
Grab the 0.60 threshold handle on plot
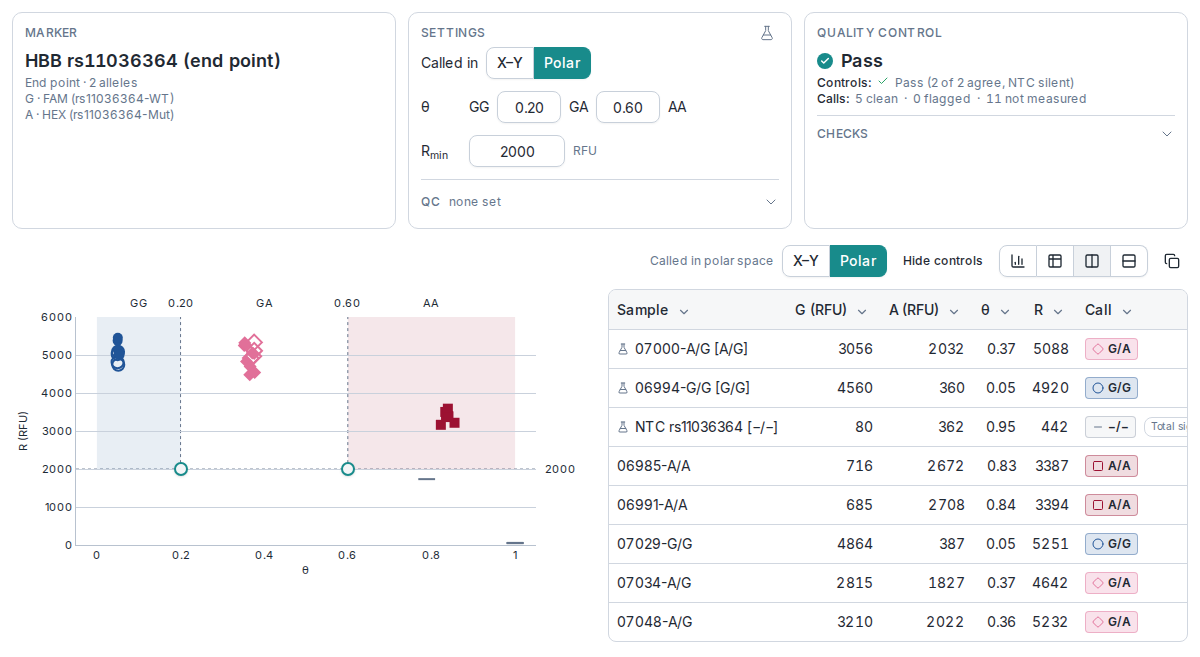(x=348, y=469)
